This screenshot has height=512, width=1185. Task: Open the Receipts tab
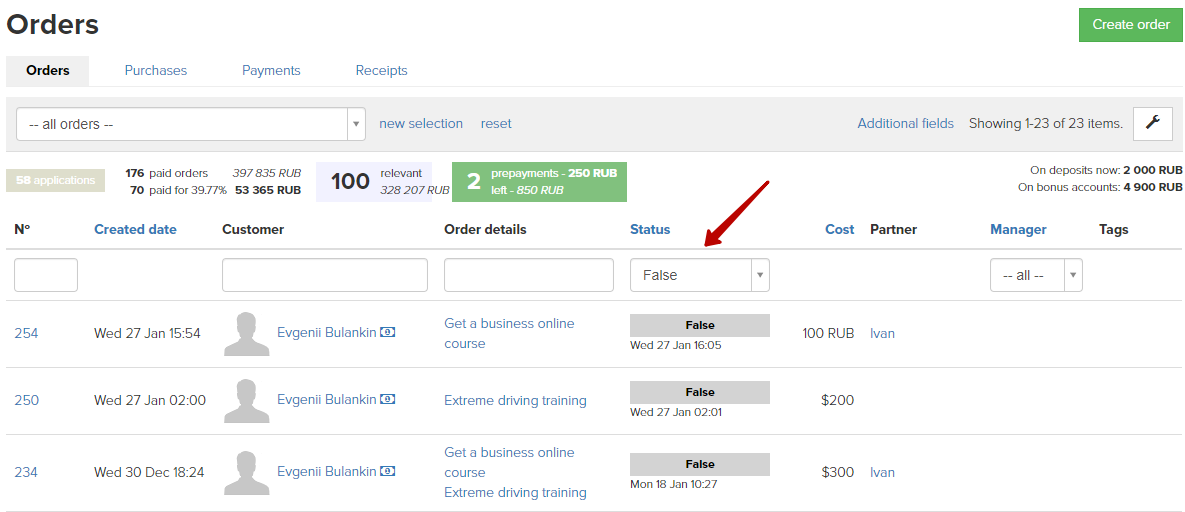(x=382, y=70)
